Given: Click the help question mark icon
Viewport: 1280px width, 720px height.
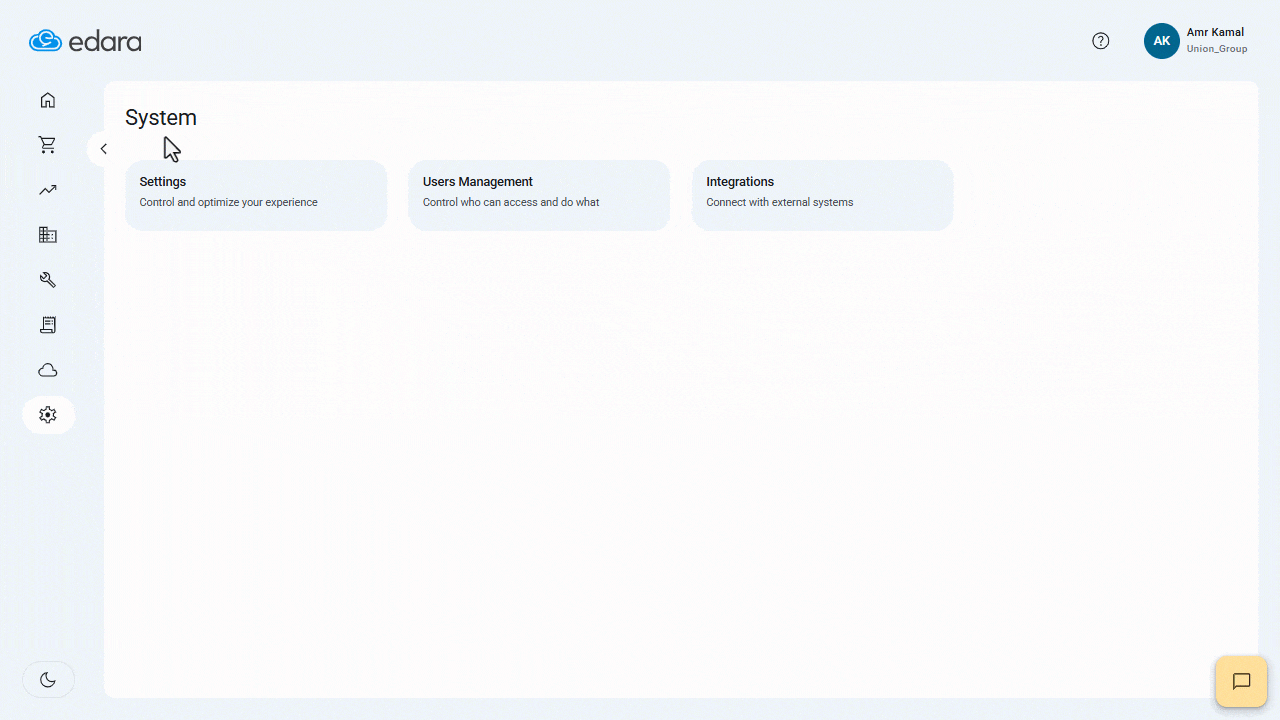Looking at the screenshot, I should coord(1101,41).
